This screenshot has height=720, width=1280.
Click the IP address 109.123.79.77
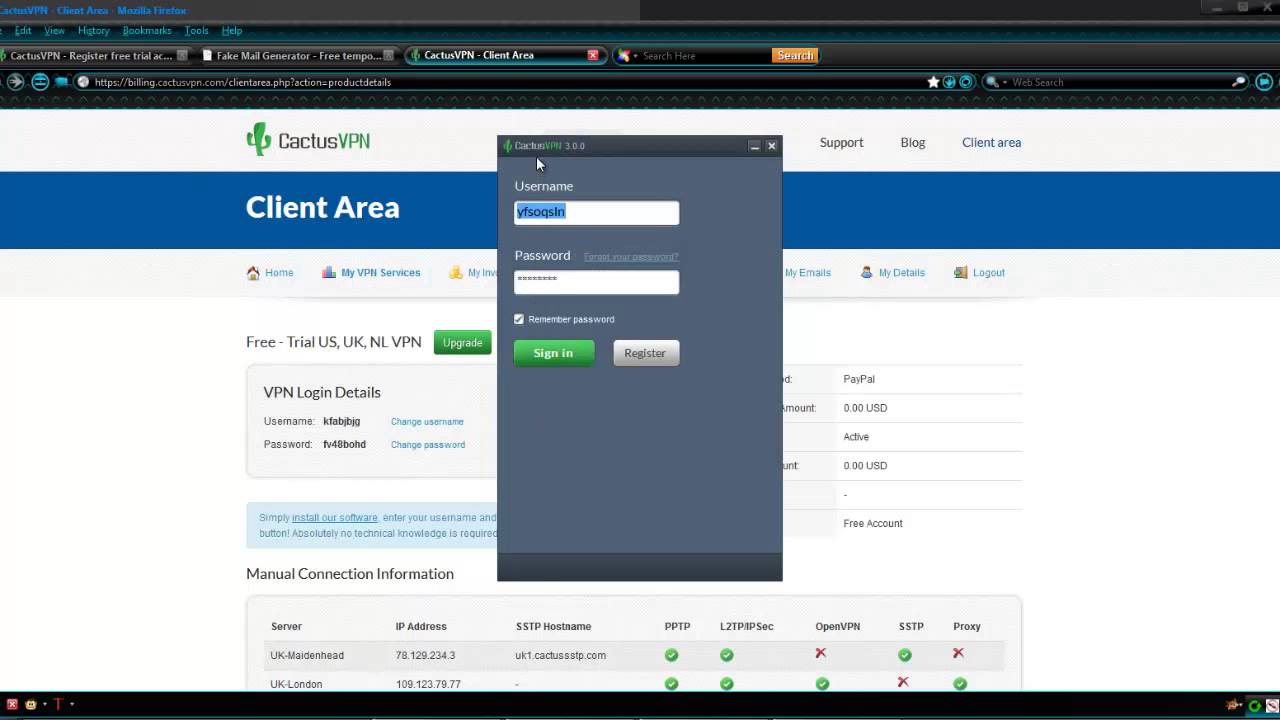click(x=428, y=685)
